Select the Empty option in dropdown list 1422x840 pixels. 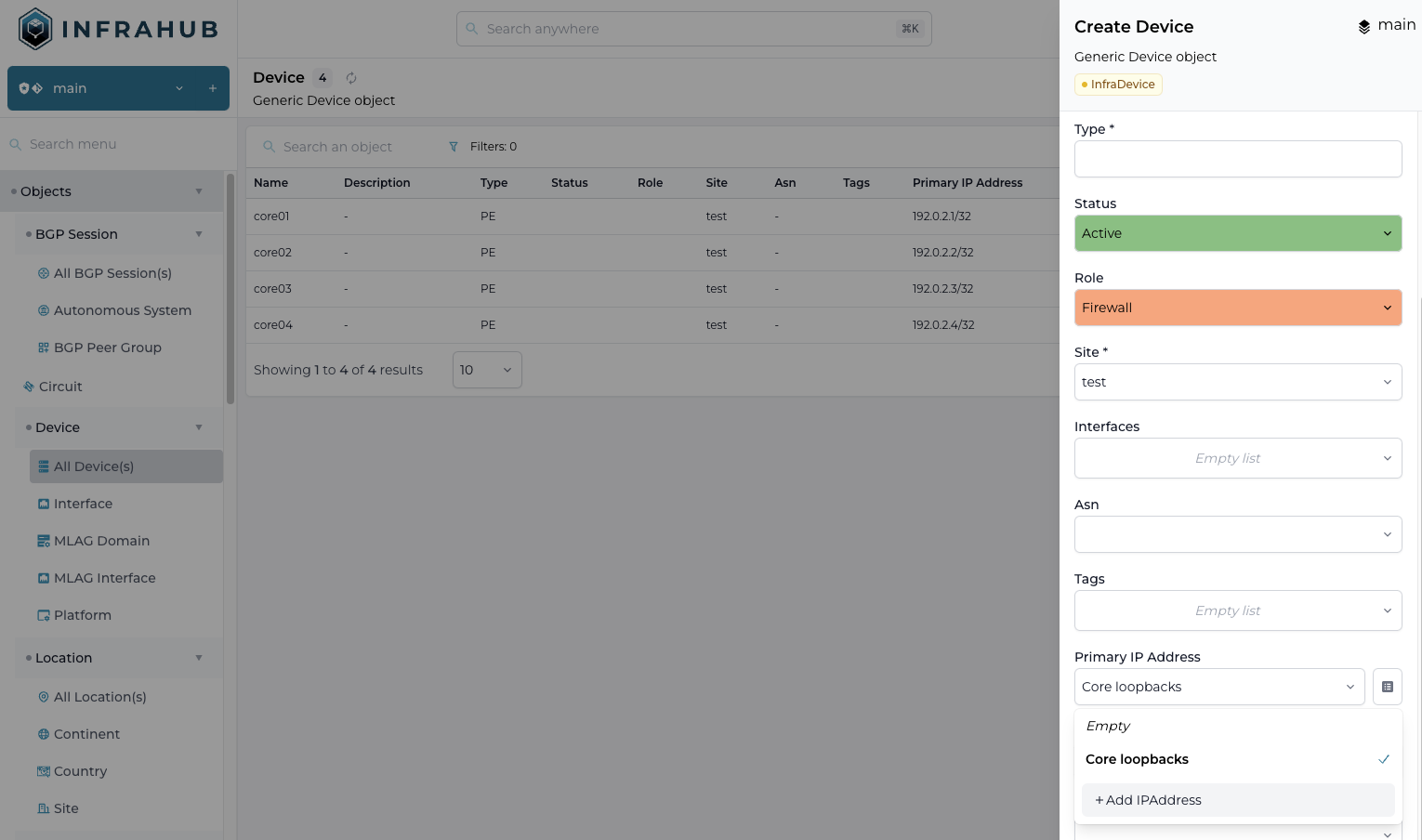pyautogui.click(x=1108, y=726)
